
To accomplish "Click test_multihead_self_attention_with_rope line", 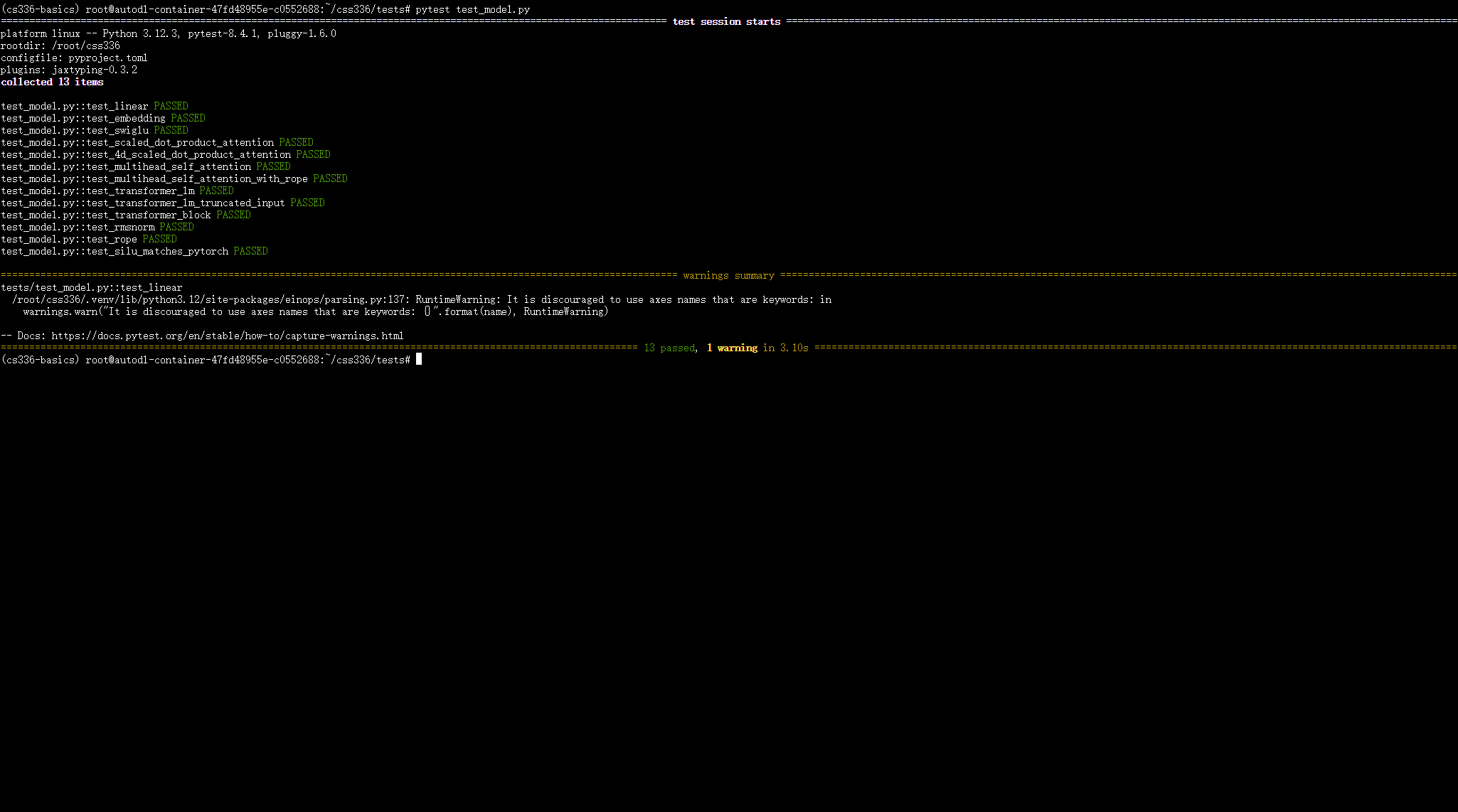I will click(x=174, y=179).
